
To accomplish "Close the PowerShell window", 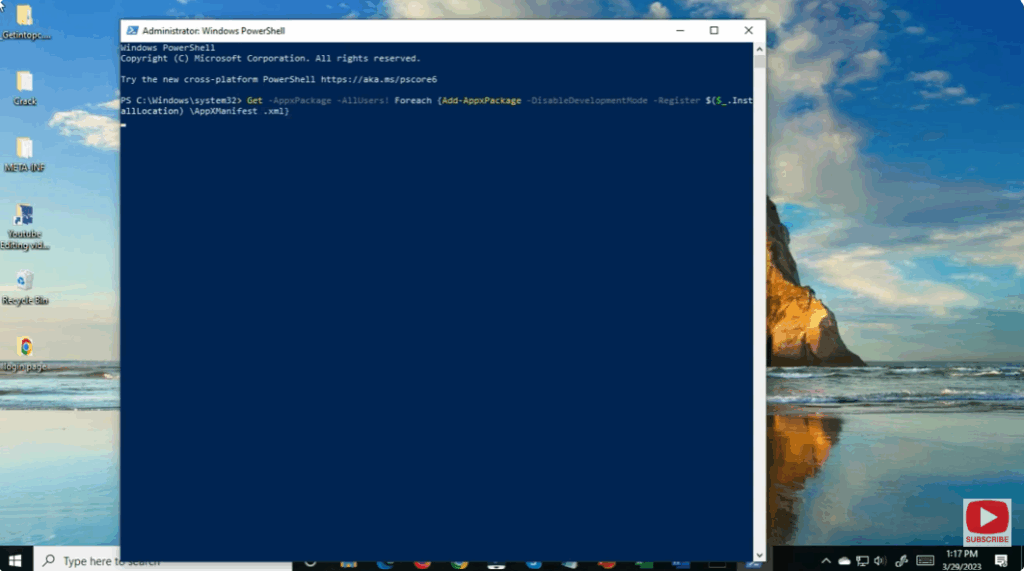I will tap(748, 31).
